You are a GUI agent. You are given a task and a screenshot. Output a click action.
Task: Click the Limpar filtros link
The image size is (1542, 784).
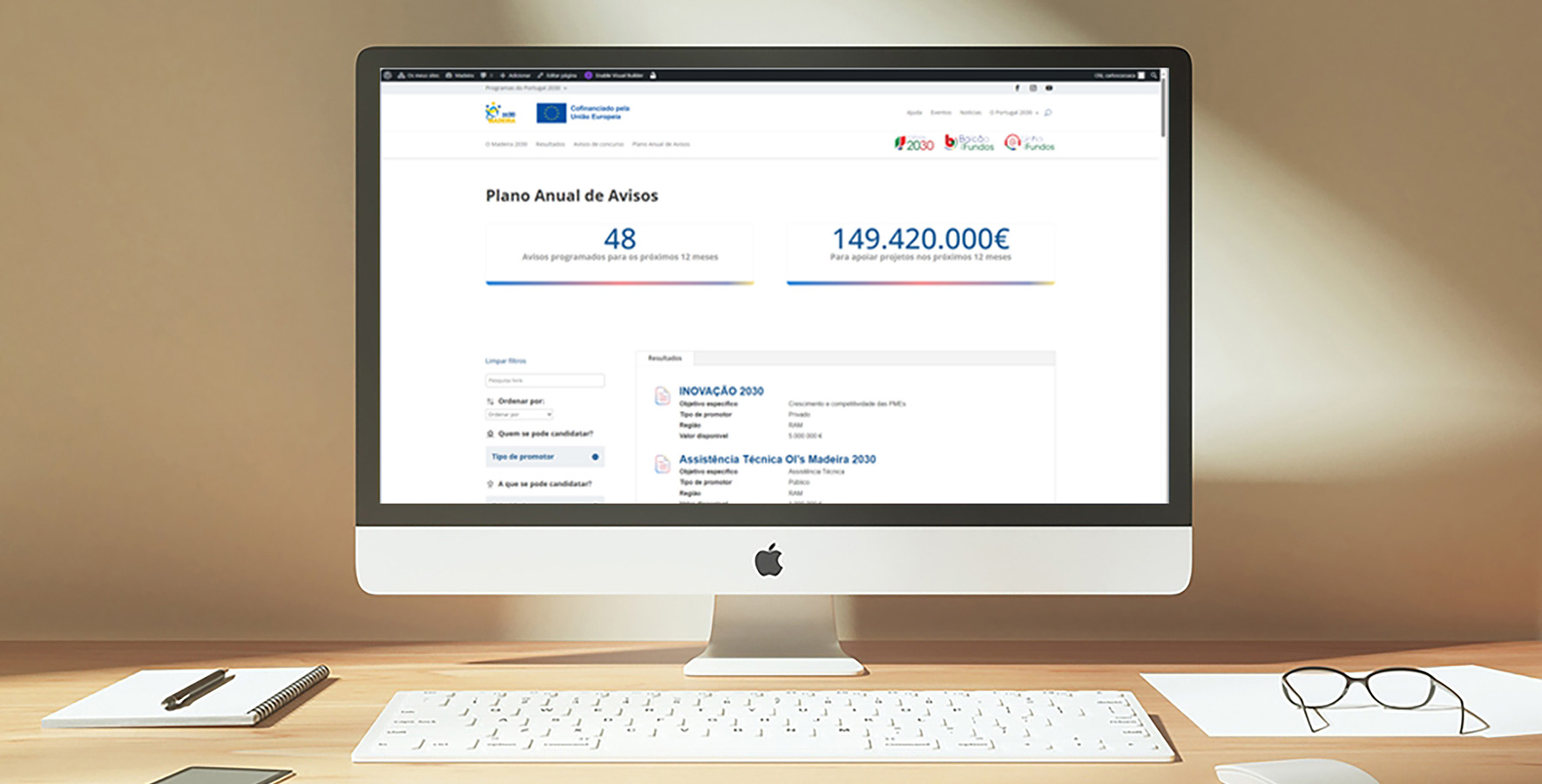click(505, 361)
